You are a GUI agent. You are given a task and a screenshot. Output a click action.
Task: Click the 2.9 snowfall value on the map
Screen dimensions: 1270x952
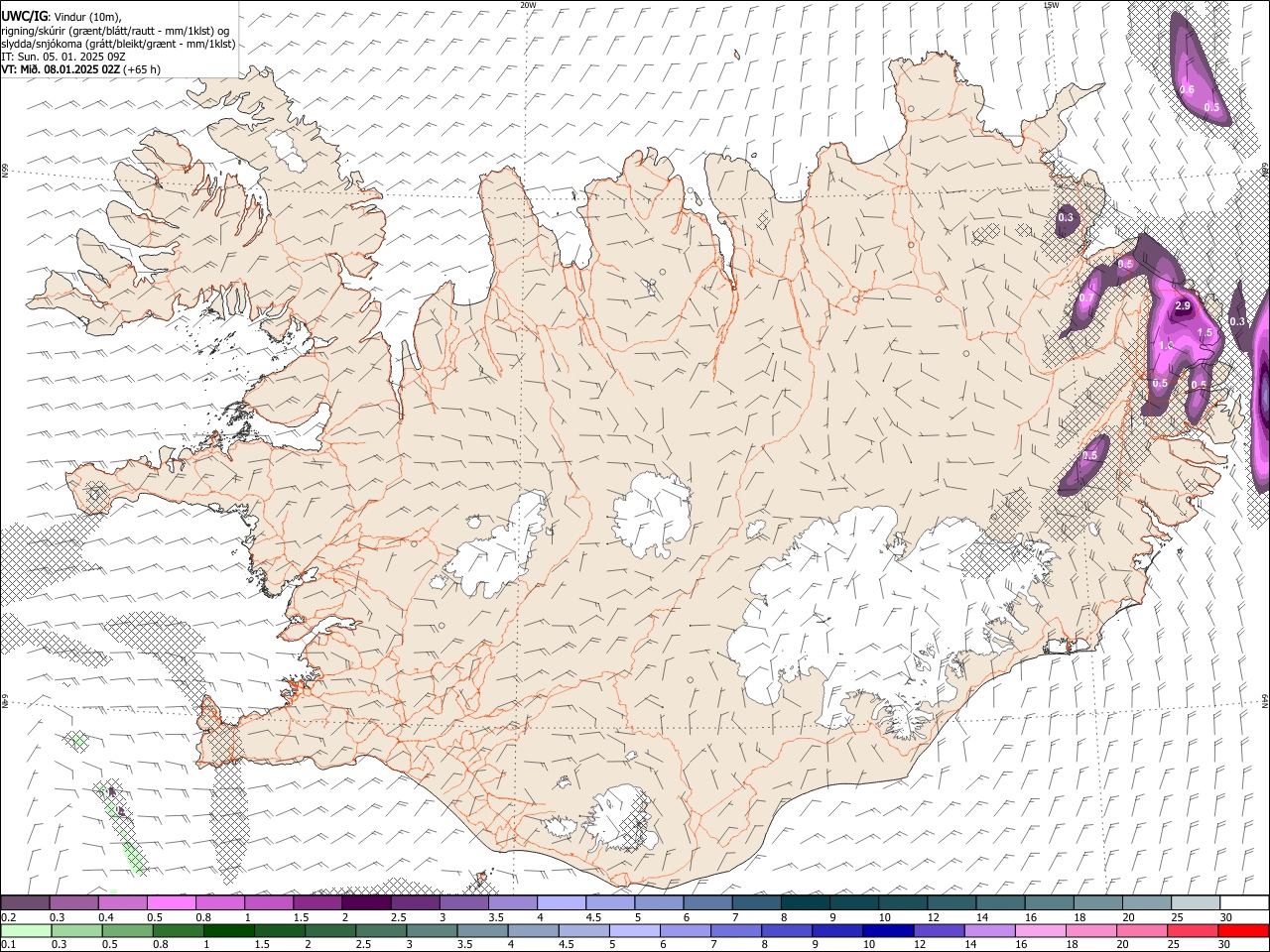point(1182,306)
